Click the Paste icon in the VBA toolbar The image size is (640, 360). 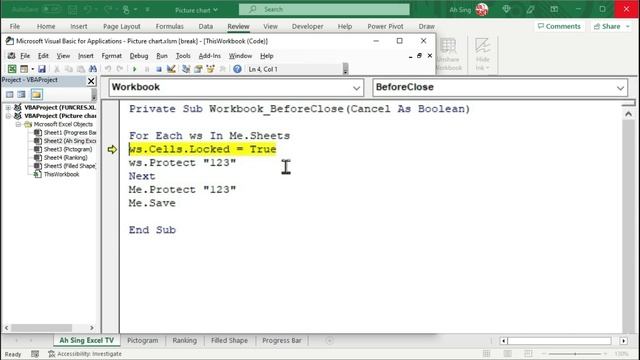tap(81, 69)
